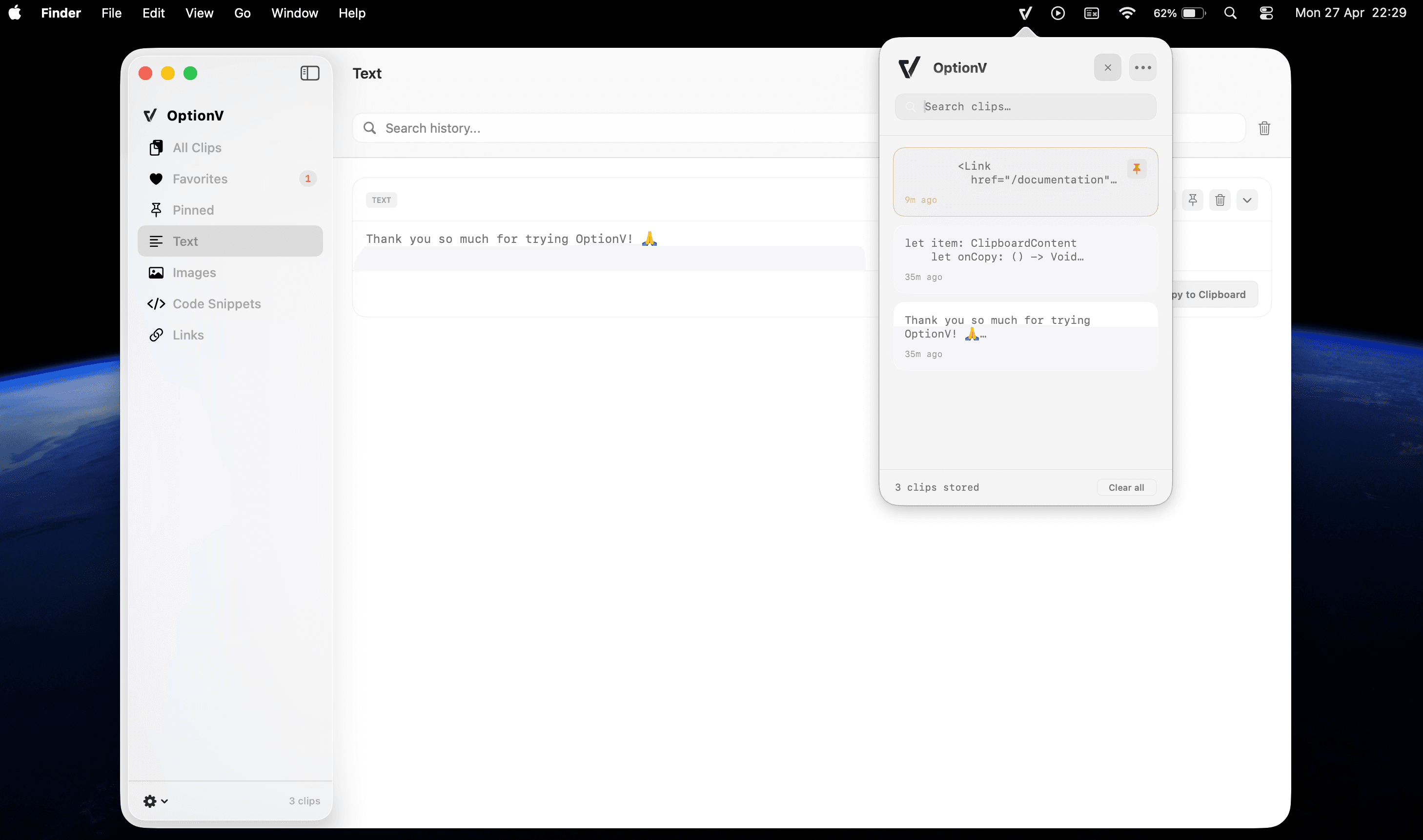This screenshot has width=1423, height=840.
Task: Select All Clips in sidebar
Action: coord(197,148)
